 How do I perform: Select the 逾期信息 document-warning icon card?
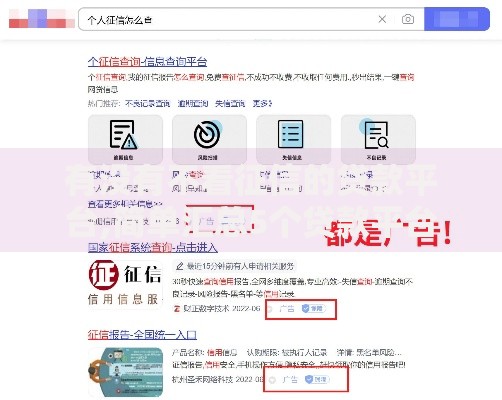(x=125, y=139)
